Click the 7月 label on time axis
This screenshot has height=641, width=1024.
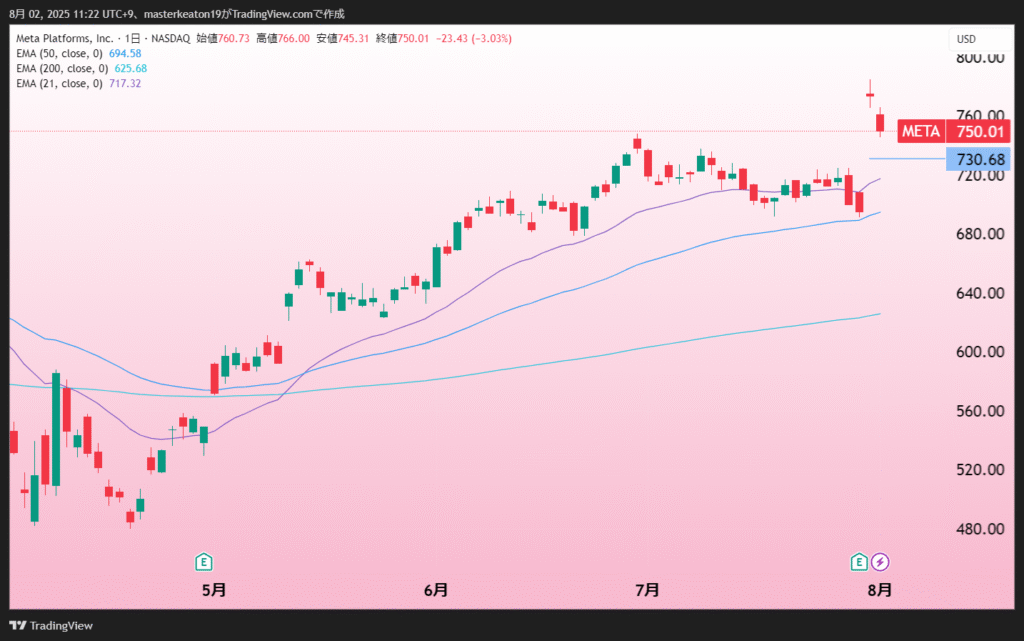647,590
